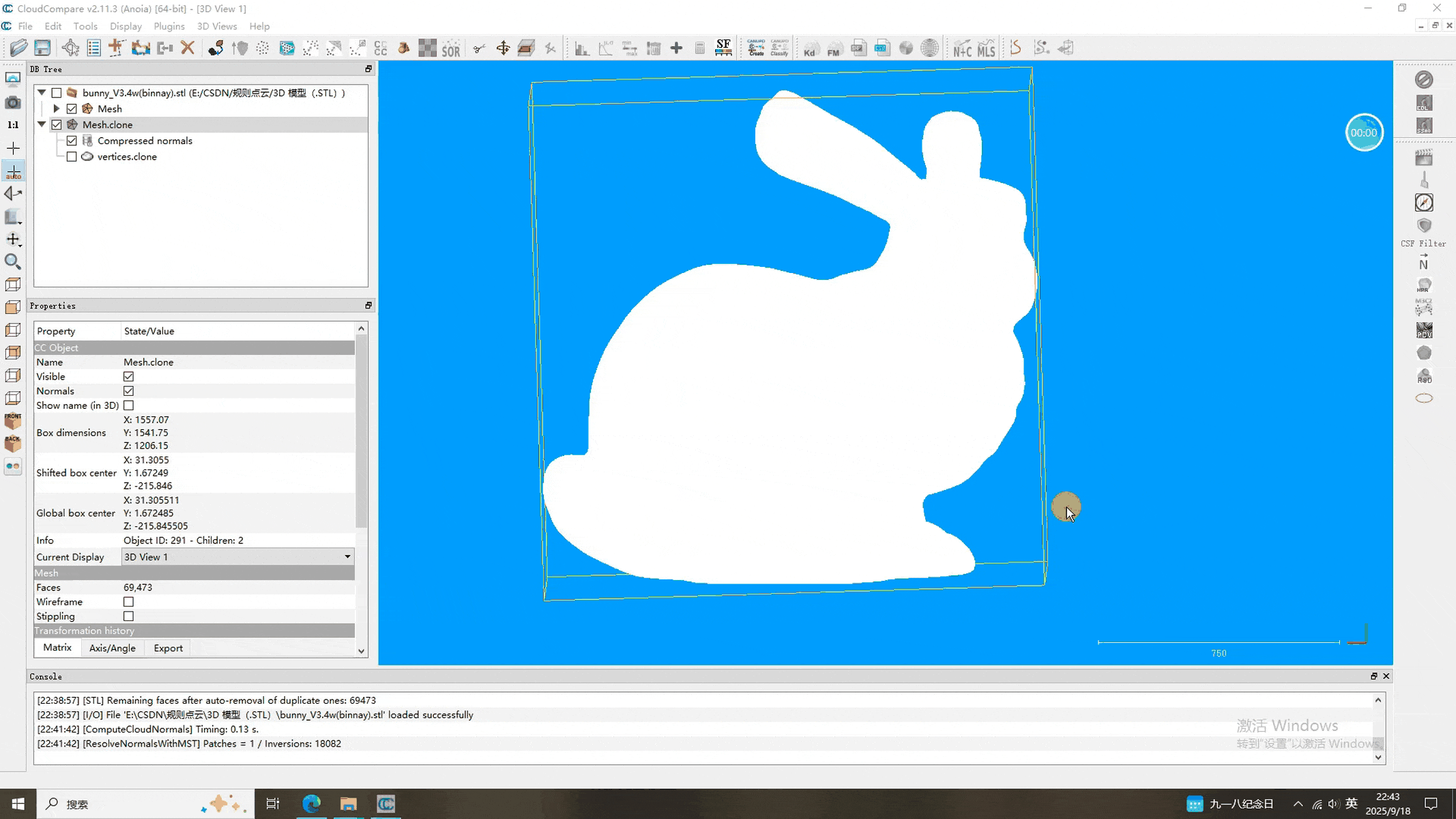This screenshot has height=819, width=1456.
Task: Activate the Translate/Rotate tool
Action: click(503, 48)
